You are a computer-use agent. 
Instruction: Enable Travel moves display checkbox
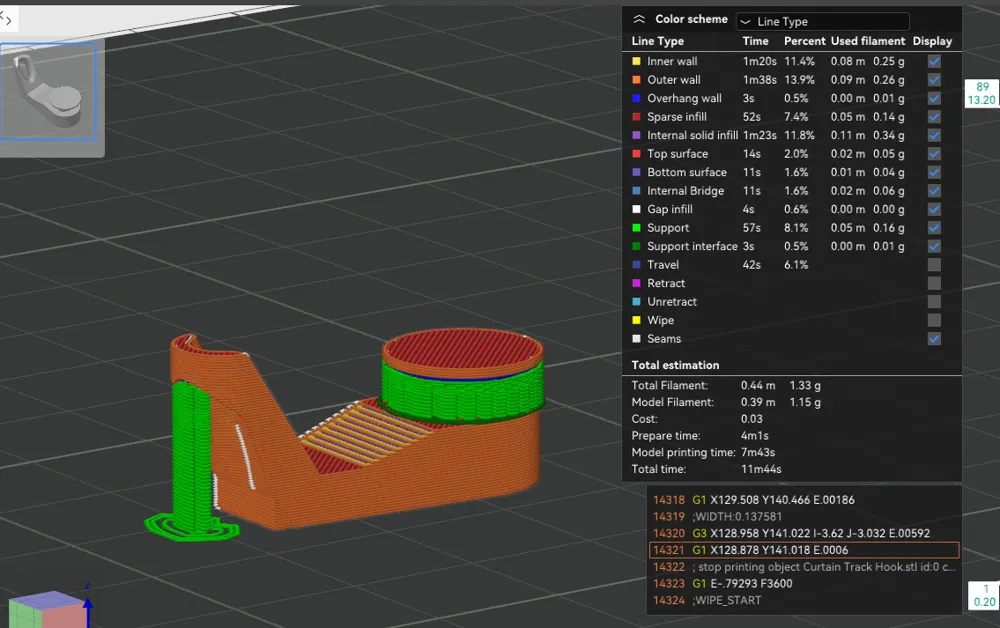934,265
